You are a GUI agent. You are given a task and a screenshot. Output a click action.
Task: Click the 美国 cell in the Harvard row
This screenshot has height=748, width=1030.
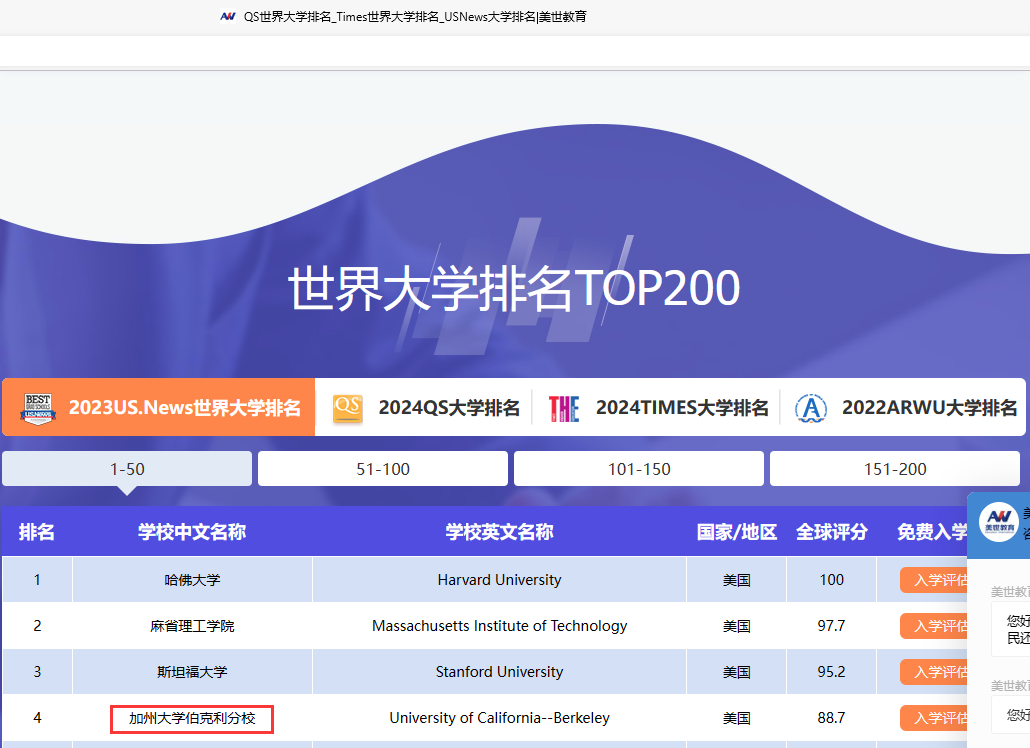coord(736,580)
